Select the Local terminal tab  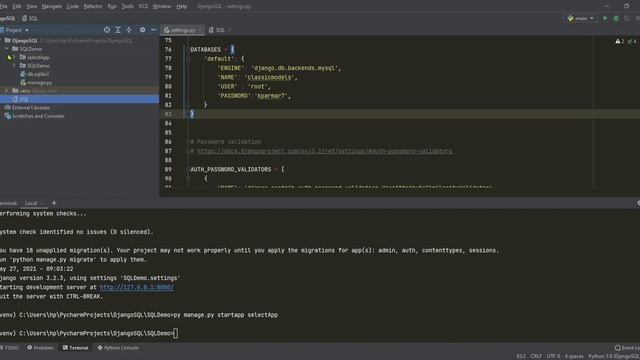(31, 203)
